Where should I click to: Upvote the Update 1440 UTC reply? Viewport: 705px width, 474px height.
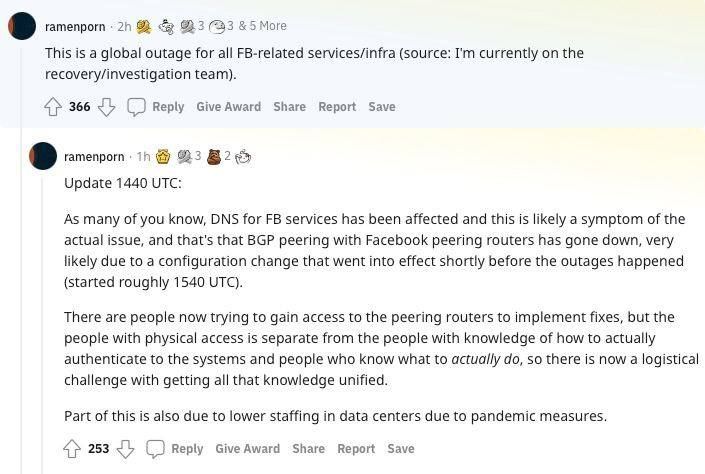[72, 449]
